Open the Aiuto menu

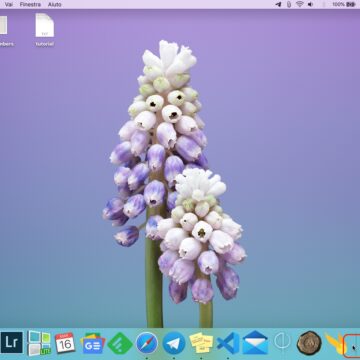(x=54, y=5)
